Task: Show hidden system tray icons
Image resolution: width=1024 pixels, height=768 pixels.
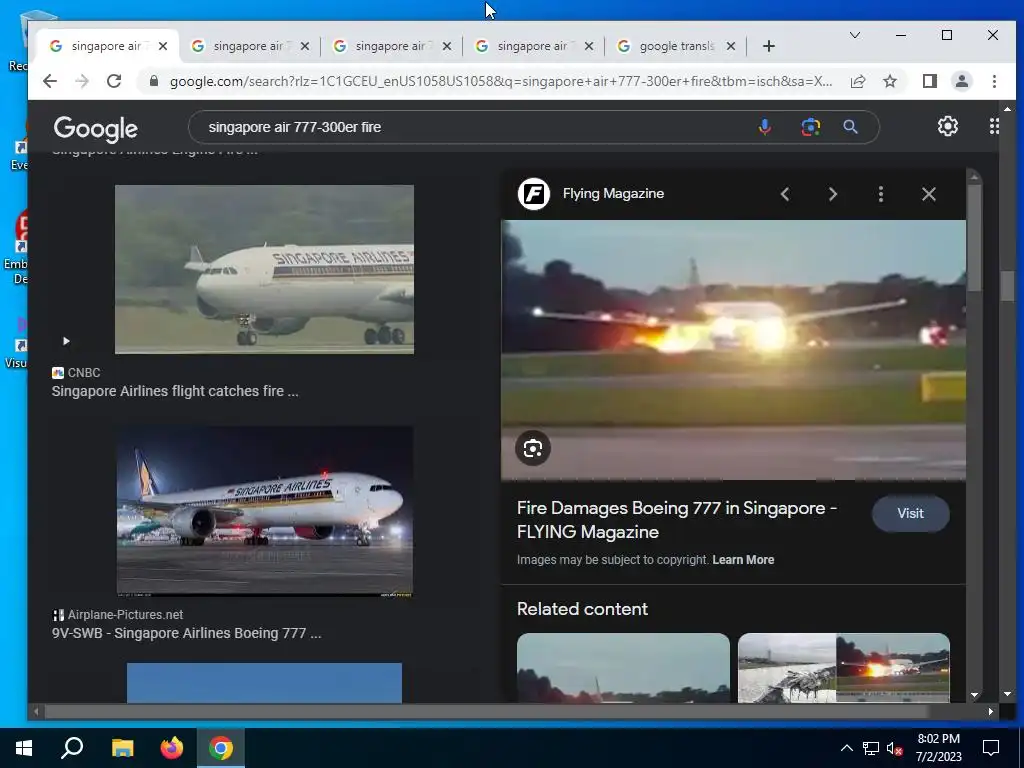Action: [x=846, y=748]
